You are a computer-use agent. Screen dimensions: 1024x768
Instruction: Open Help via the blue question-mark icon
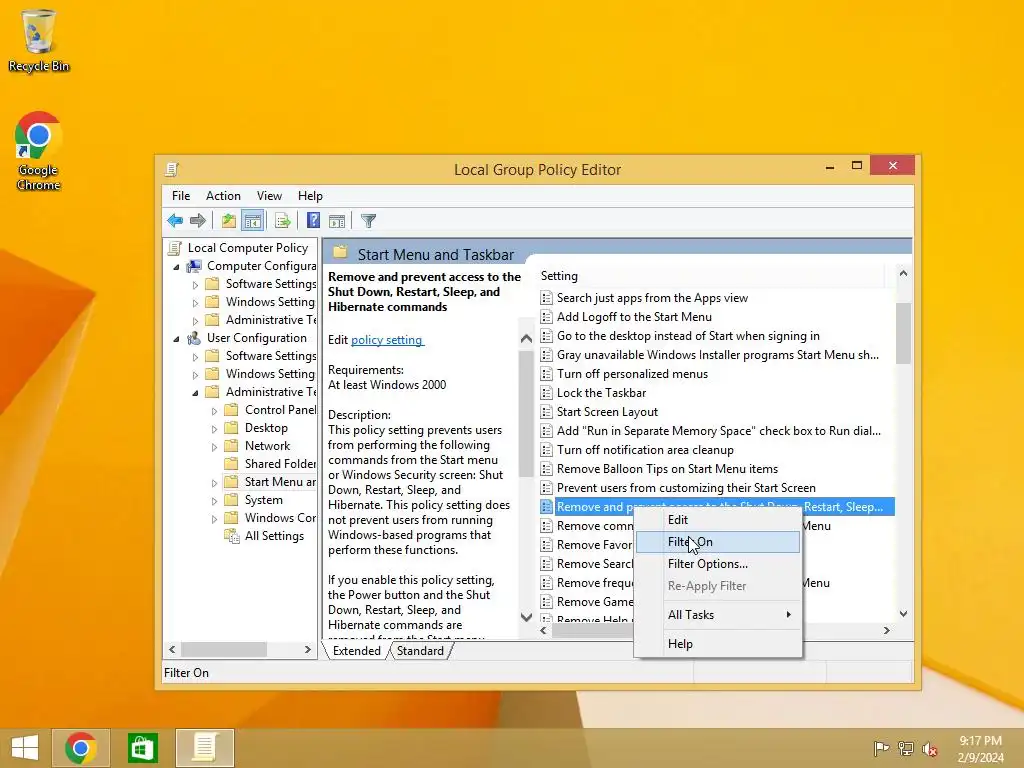[313, 221]
